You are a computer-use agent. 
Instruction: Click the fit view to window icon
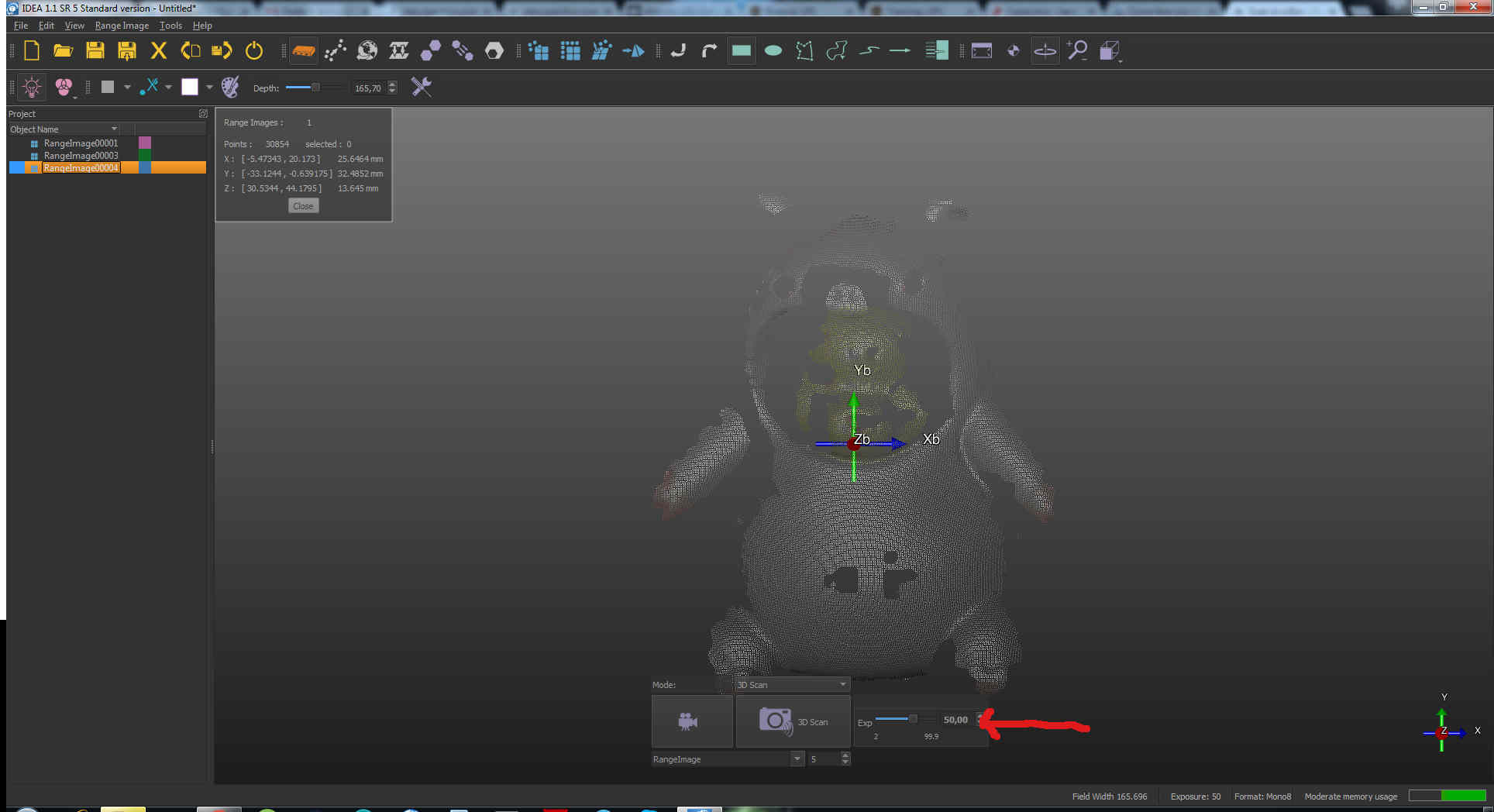[x=982, y=51]
